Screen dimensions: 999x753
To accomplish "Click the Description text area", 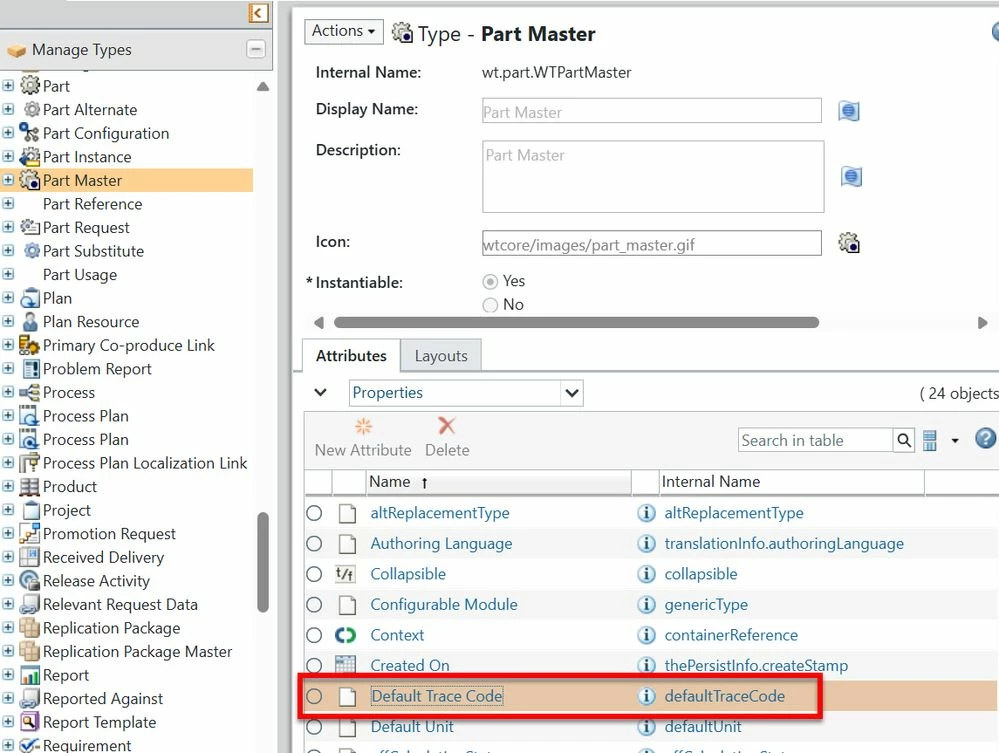I will [x=653, y=176].
